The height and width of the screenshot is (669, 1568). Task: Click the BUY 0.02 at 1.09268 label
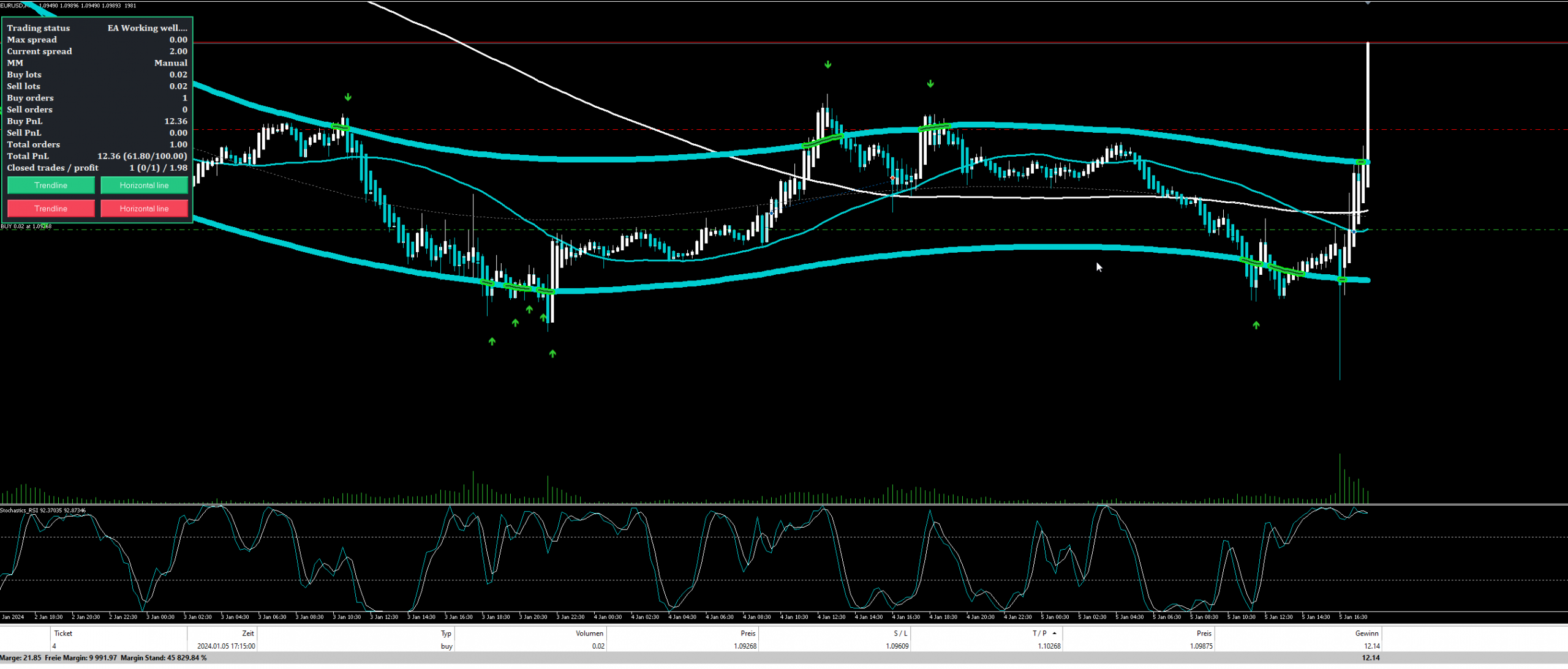coord(26,226)
